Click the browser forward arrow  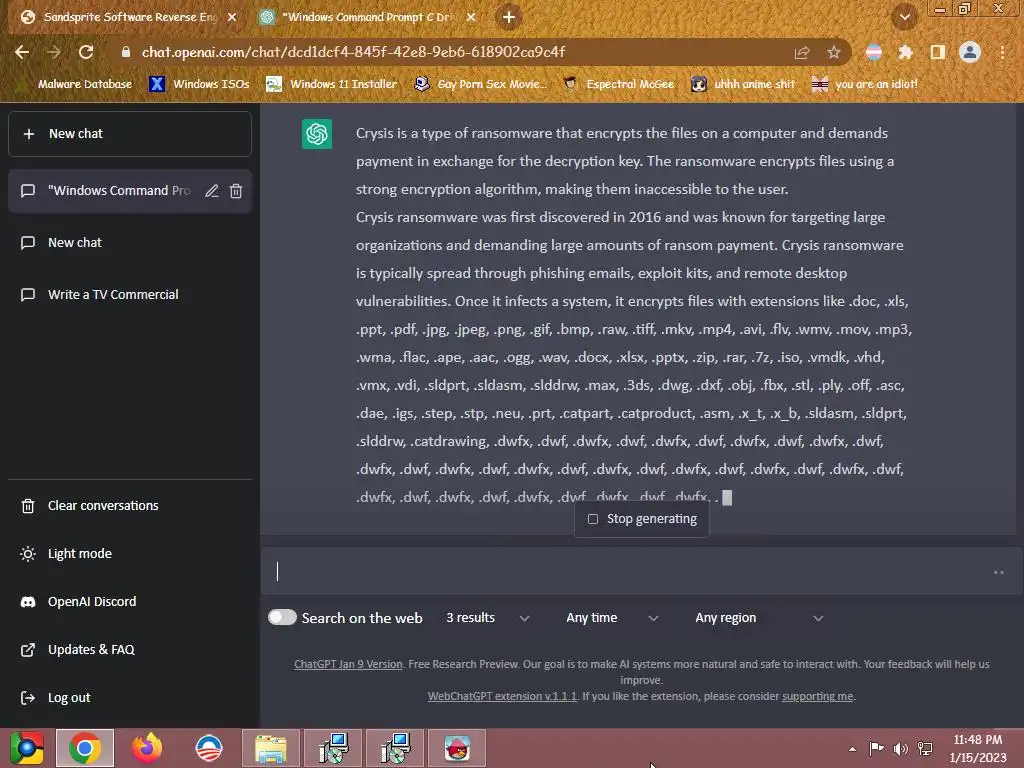[x=54, y=52]
